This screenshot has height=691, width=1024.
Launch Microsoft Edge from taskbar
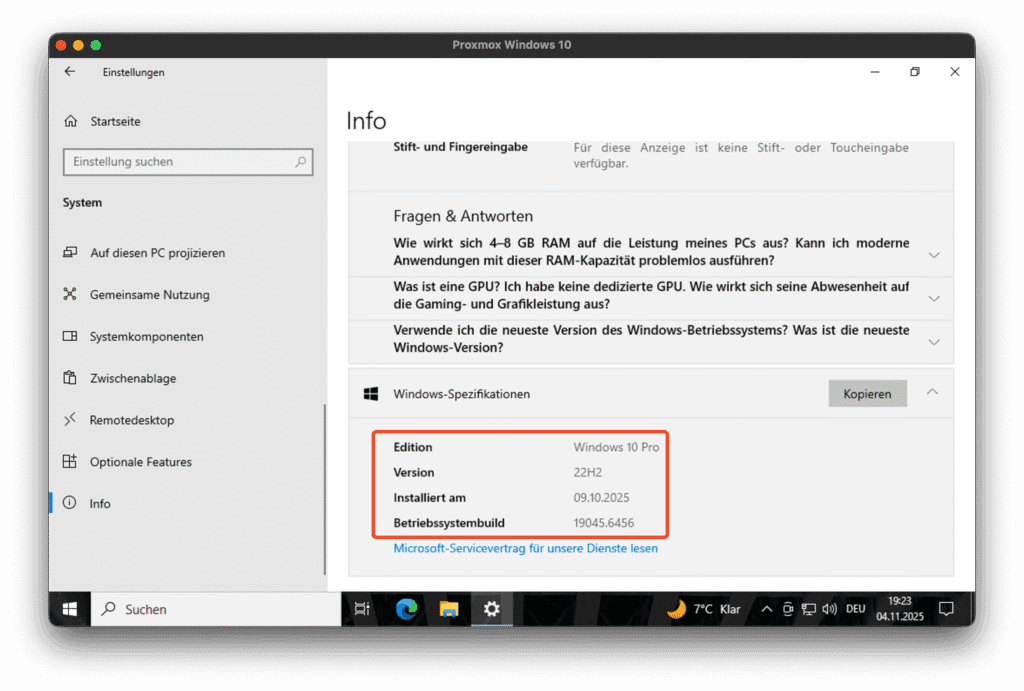pyautogui.click(x=406, y=608)
